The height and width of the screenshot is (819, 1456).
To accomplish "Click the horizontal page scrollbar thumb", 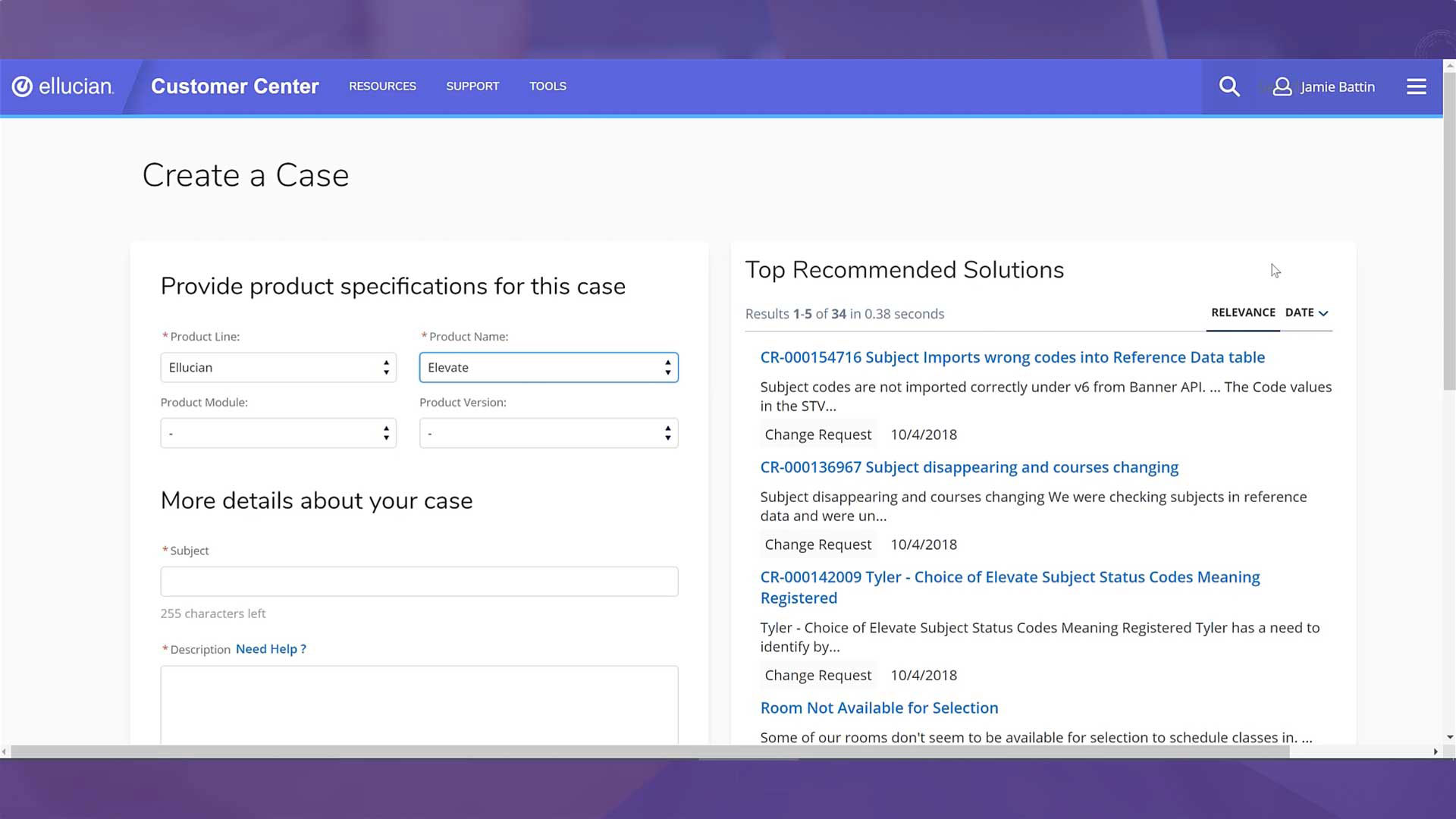I will [x=650, y=752].
